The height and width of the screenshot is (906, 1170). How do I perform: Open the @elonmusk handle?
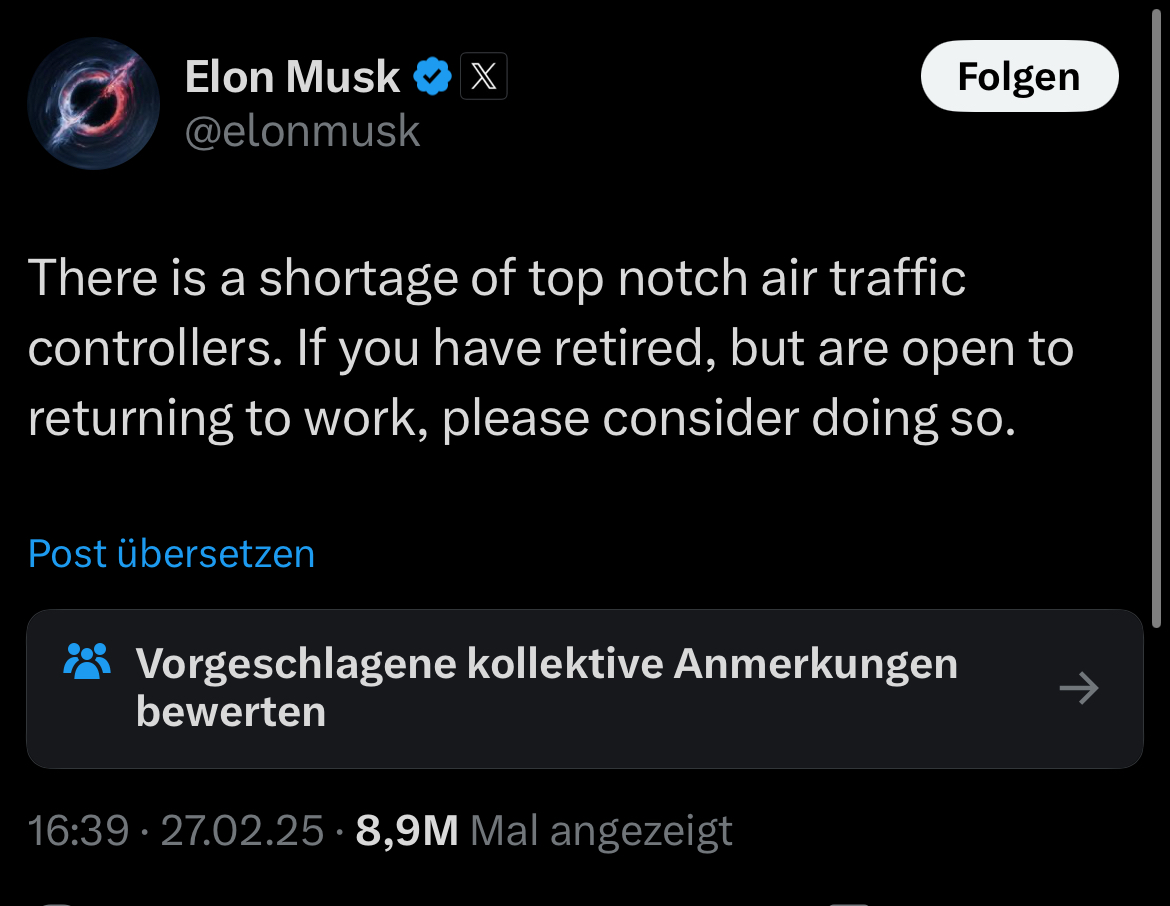302,131
